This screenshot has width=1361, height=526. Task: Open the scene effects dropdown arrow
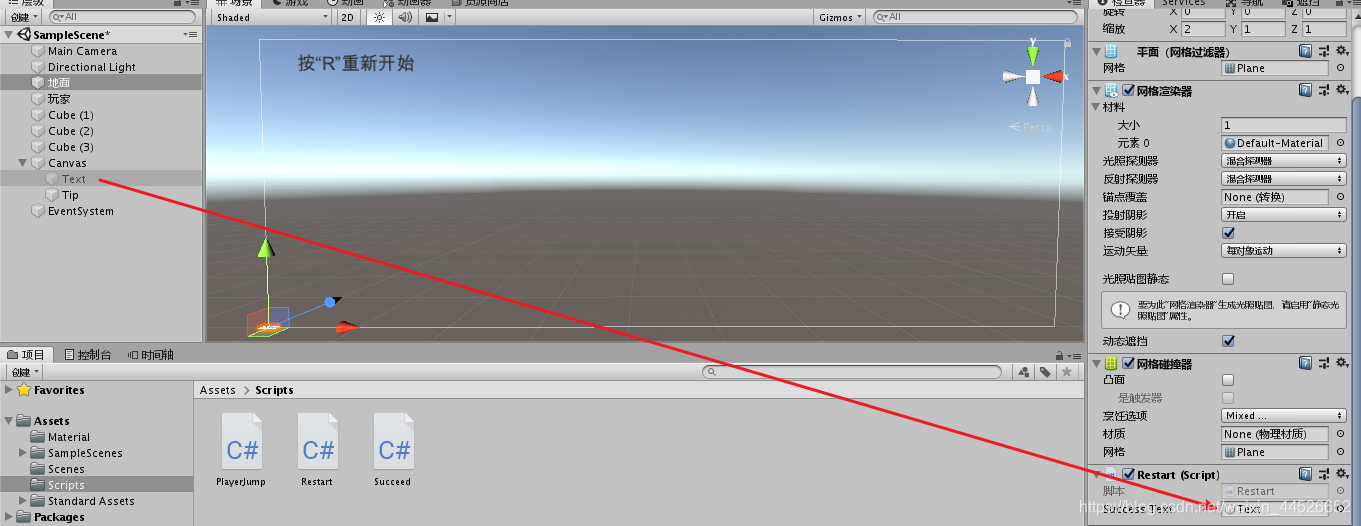tap(449, 17)
